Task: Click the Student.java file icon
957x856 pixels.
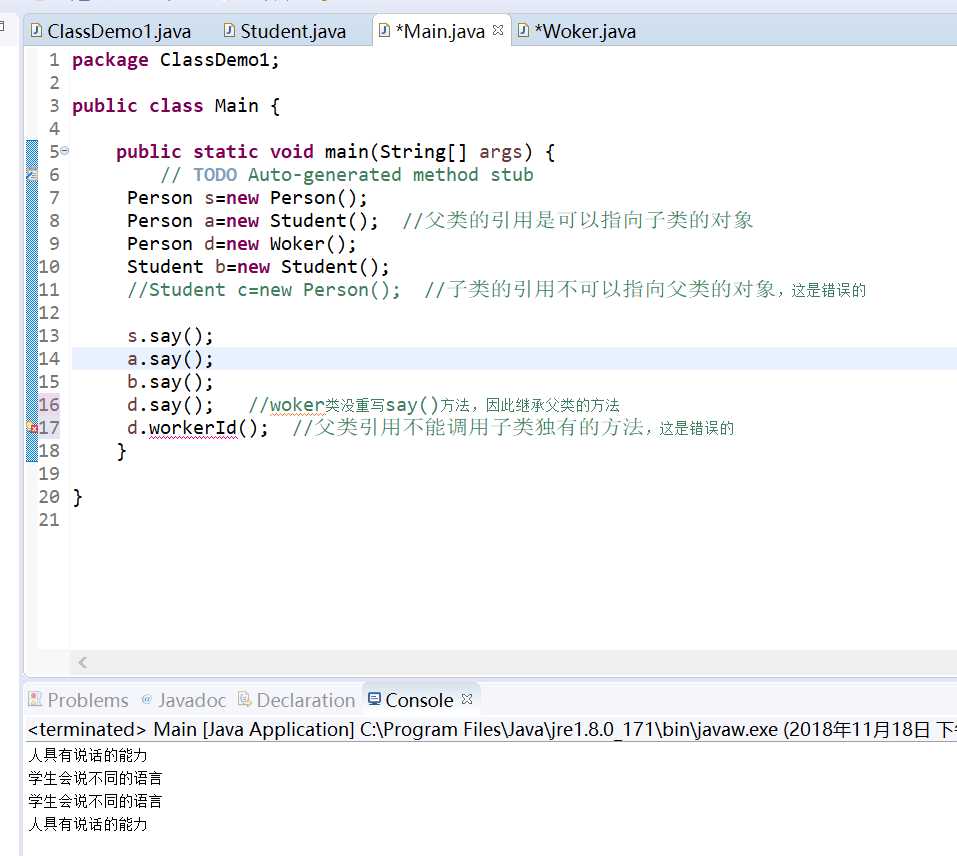Action: click(x=229, y=30)
